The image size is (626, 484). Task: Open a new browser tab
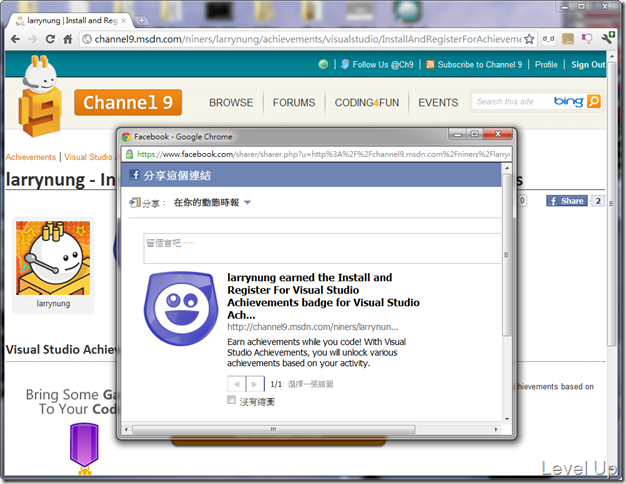point(141,20)
